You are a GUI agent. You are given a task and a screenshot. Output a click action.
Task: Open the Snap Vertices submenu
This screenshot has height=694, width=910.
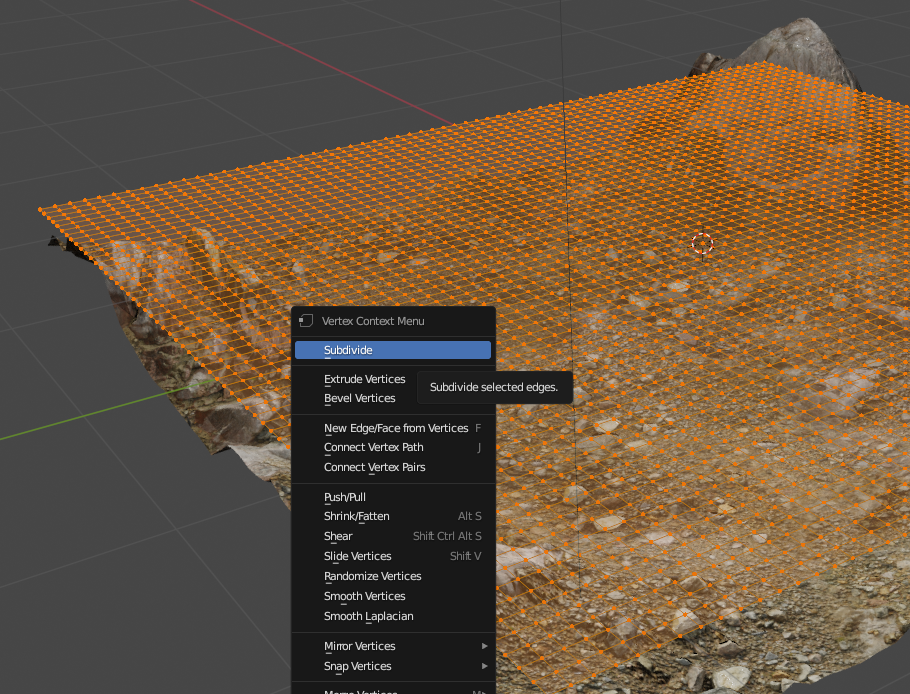[x=393, y=666]
